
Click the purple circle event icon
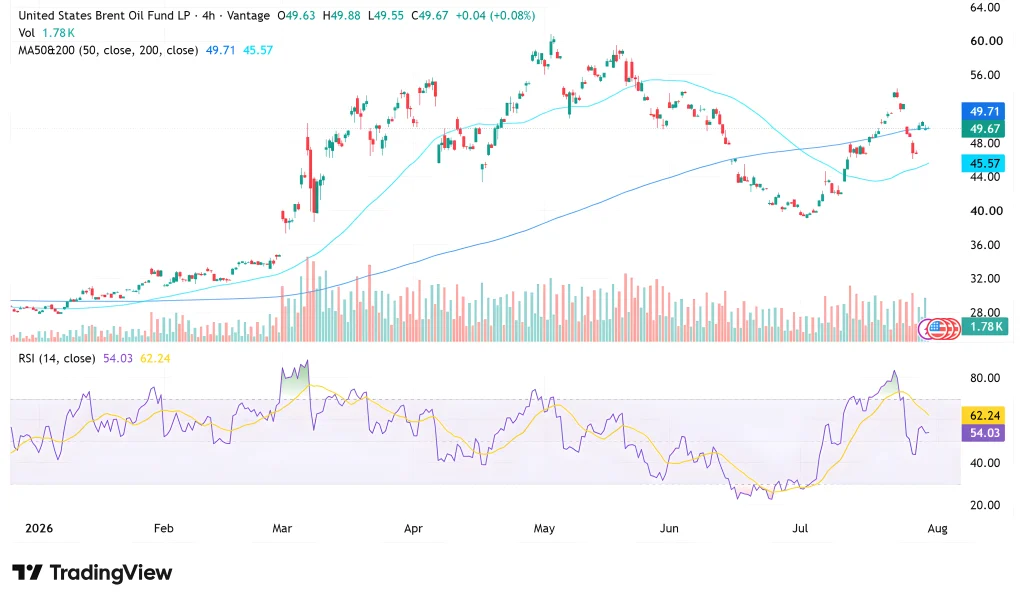pyautogui.click(x=925, y=329)
